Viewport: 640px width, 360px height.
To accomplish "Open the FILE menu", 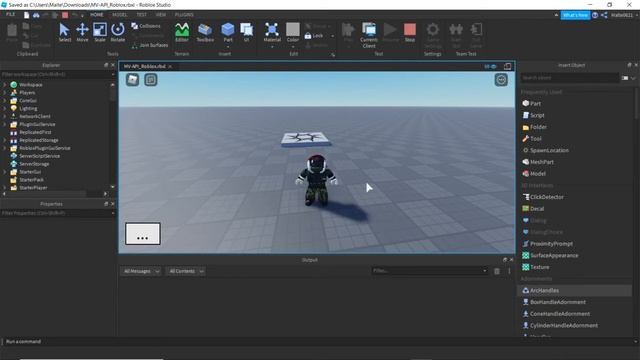I will [x=10, y=14].
